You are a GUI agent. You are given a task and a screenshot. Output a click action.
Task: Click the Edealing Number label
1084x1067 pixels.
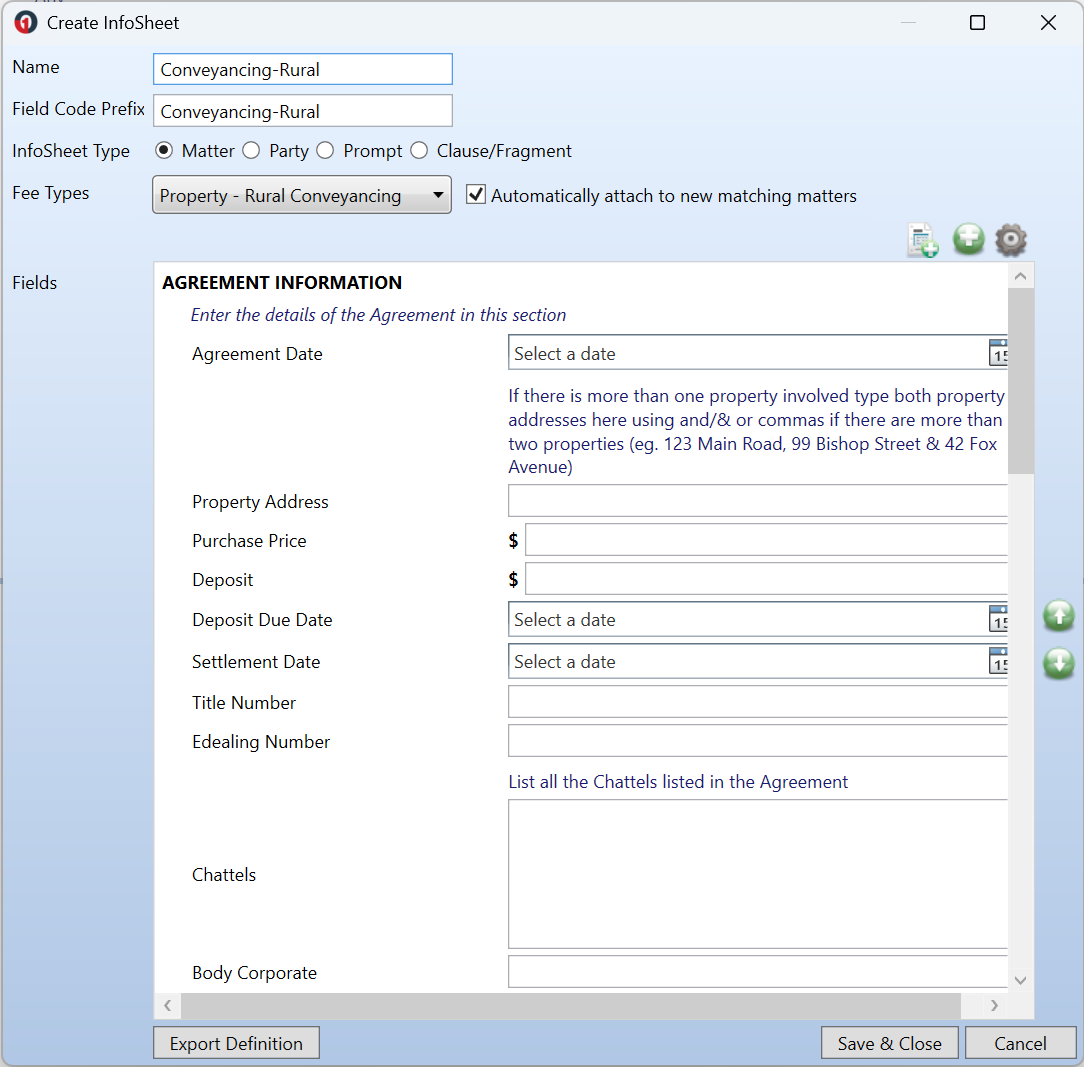pyautogui.click(x=261, y=741)
